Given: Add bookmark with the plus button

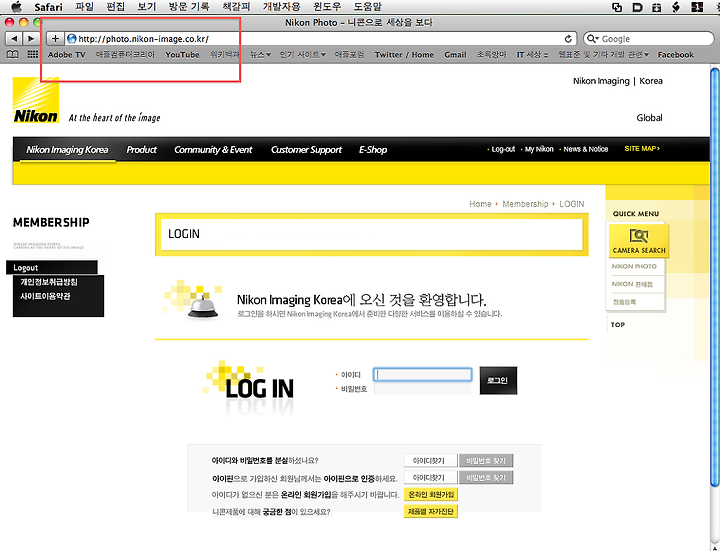Looking at the screenshot, I should coord(55,39).
